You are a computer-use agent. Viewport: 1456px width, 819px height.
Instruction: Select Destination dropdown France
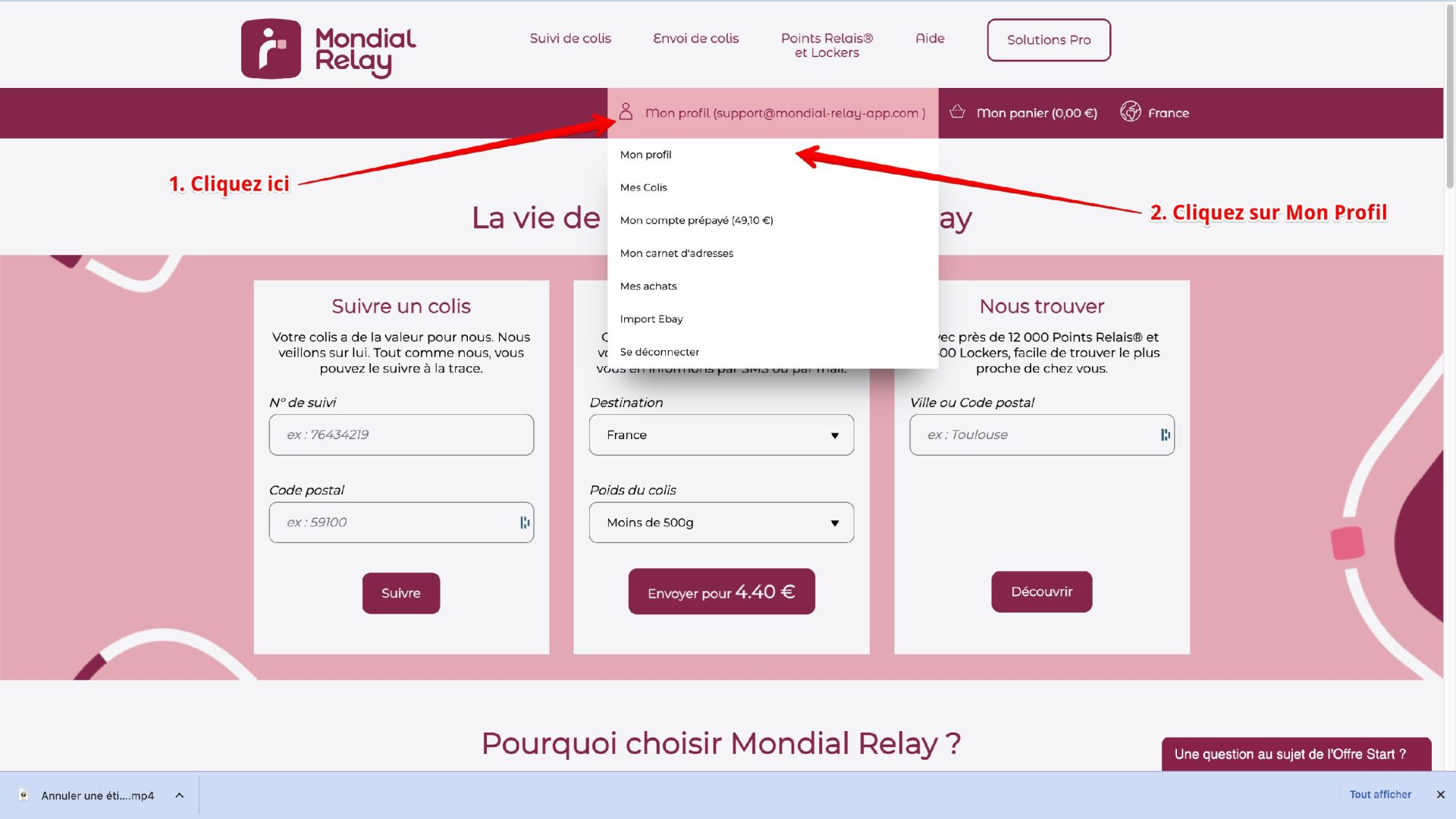pos(720,435)
